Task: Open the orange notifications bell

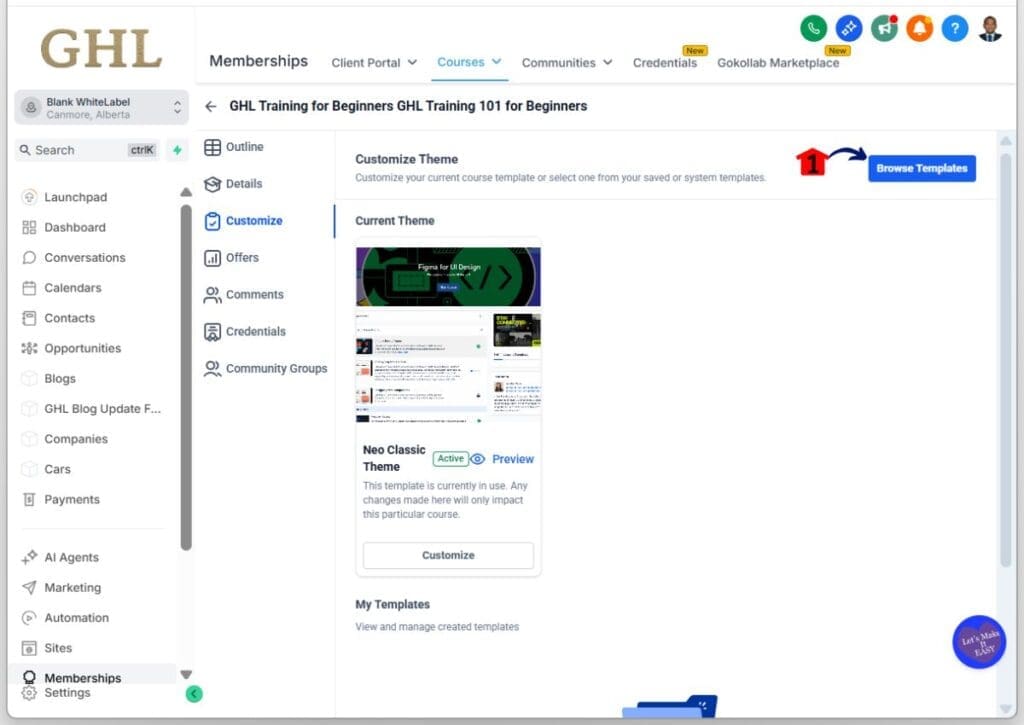Action: point(919,28)
